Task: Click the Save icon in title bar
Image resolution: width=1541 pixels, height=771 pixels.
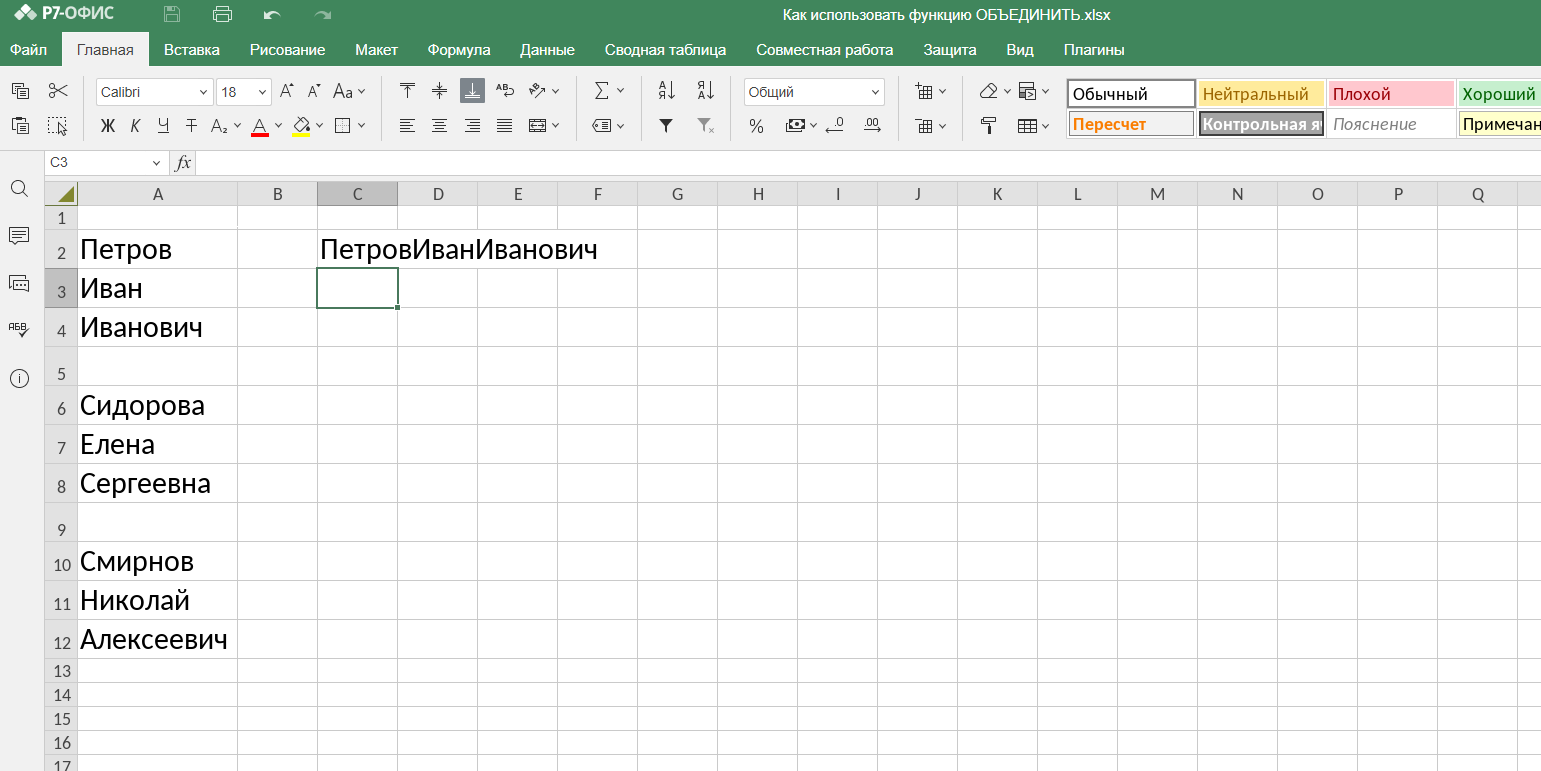Action: click(x=172, y=14)
